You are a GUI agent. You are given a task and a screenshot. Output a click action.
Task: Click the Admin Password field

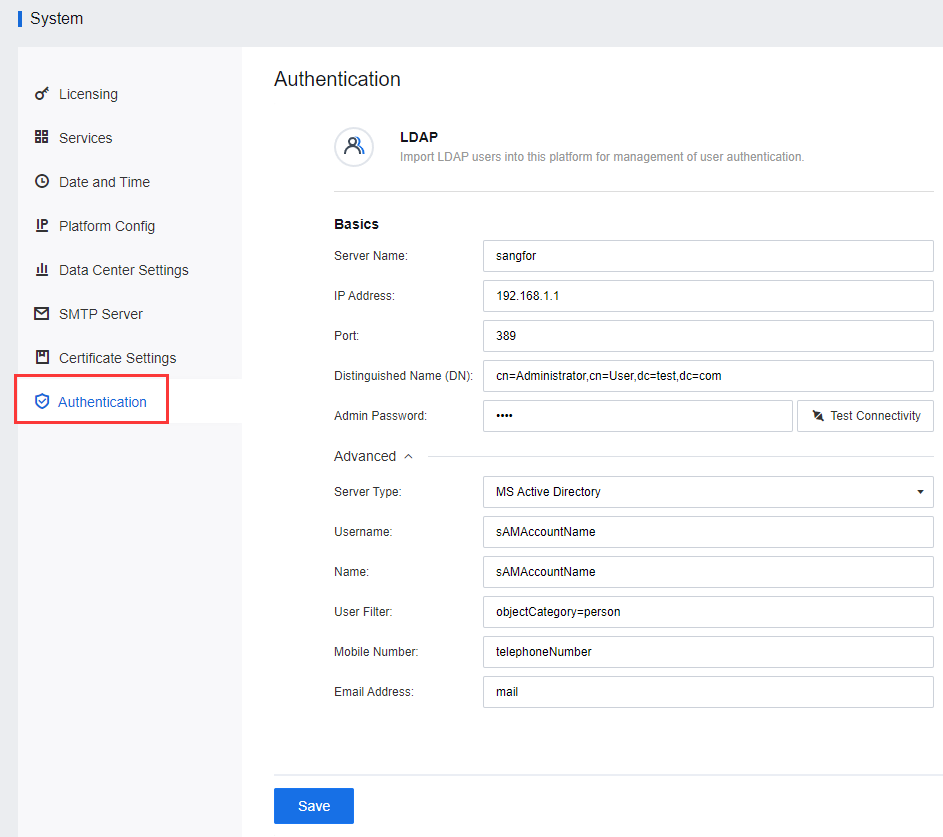click(637, 415)
